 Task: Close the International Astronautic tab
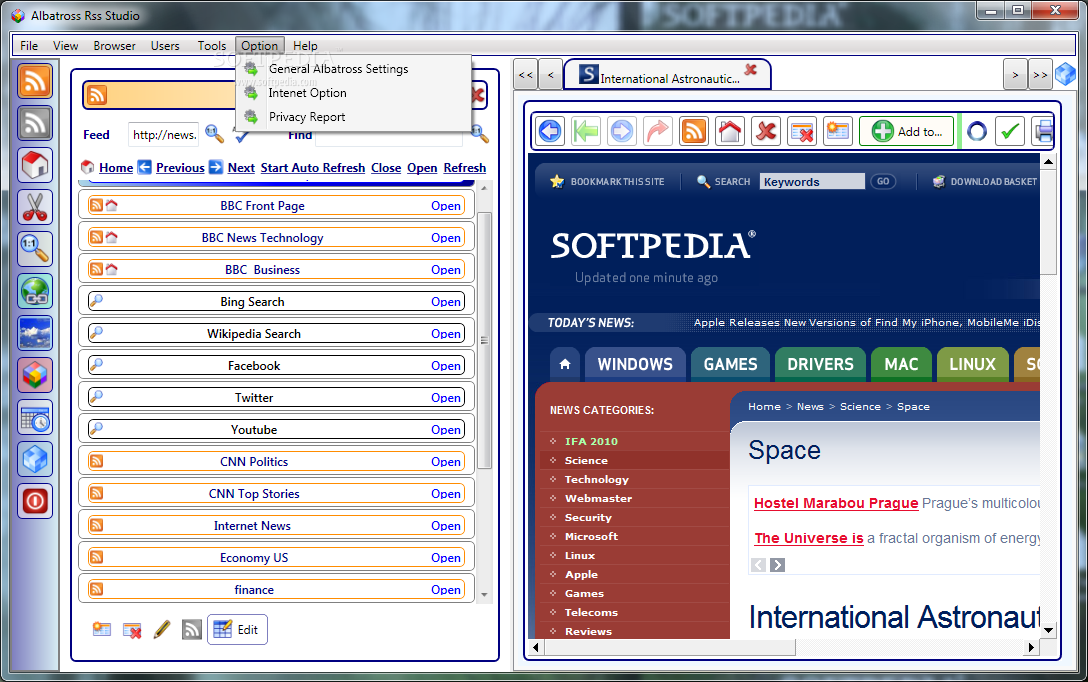751,69
